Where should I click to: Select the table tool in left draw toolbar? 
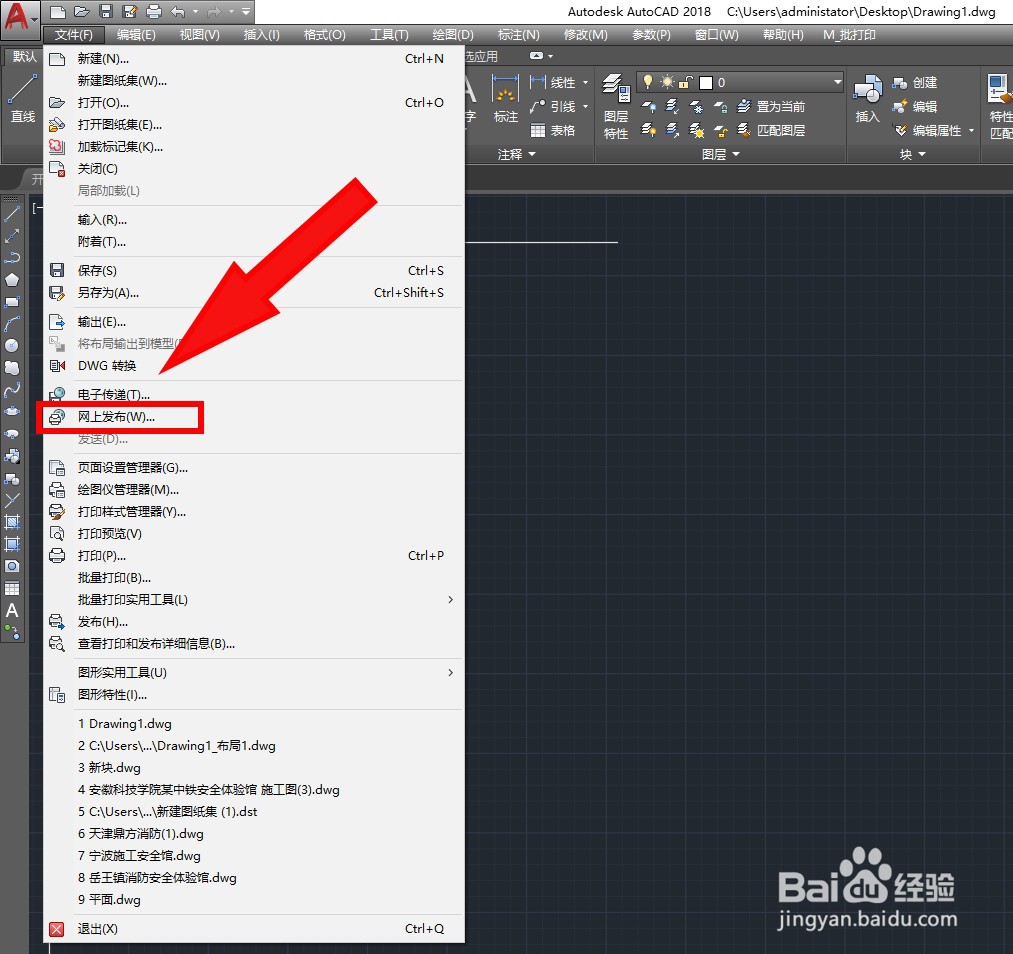(x=12, y=588)
